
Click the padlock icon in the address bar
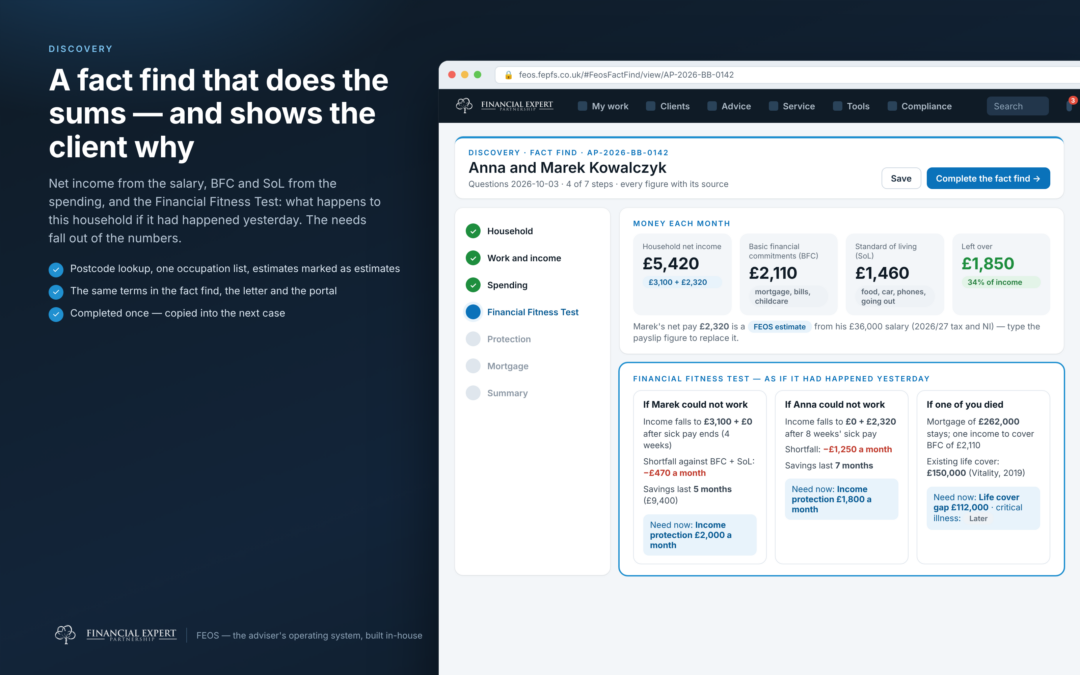(x=508, y=75)
